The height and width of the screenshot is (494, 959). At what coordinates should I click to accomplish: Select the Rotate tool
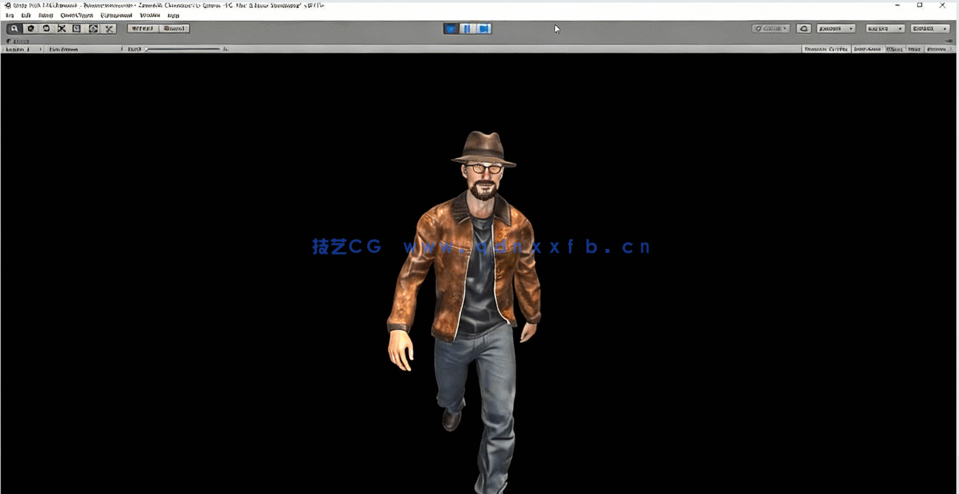(46, 29)
